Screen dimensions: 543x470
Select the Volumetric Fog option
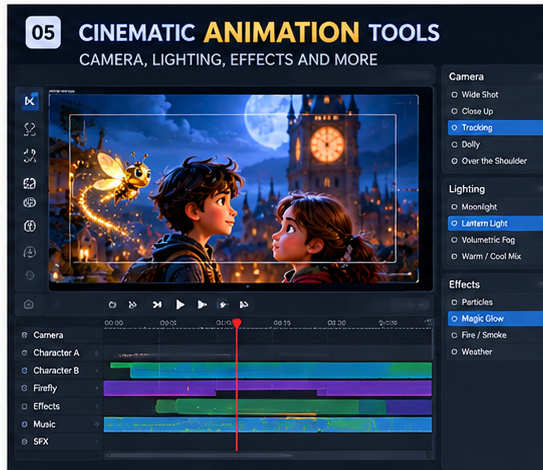tap(495, 240)
